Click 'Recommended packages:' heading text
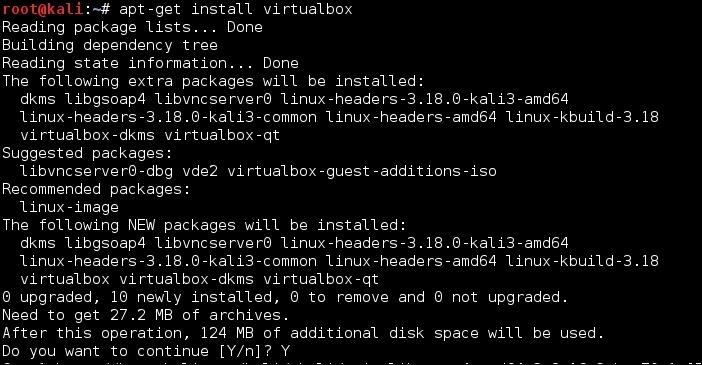The image size is (702, 365). pos(96,189)
